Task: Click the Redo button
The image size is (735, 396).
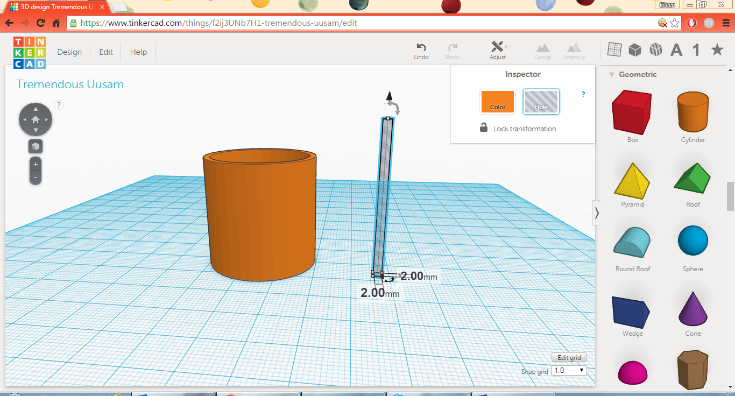Action: tap(452, 51)
